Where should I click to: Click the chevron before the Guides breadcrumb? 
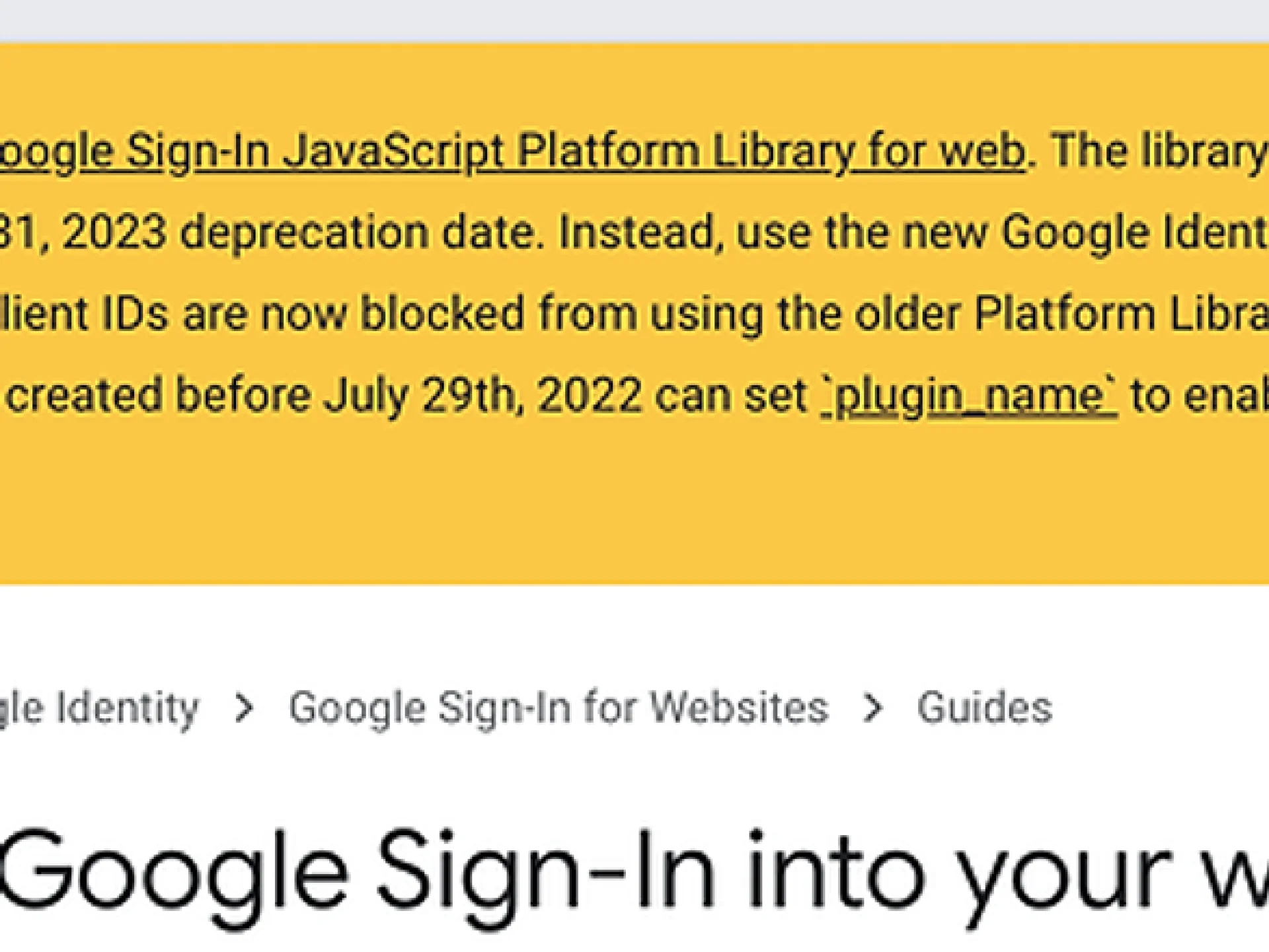[x=873, y=708]
